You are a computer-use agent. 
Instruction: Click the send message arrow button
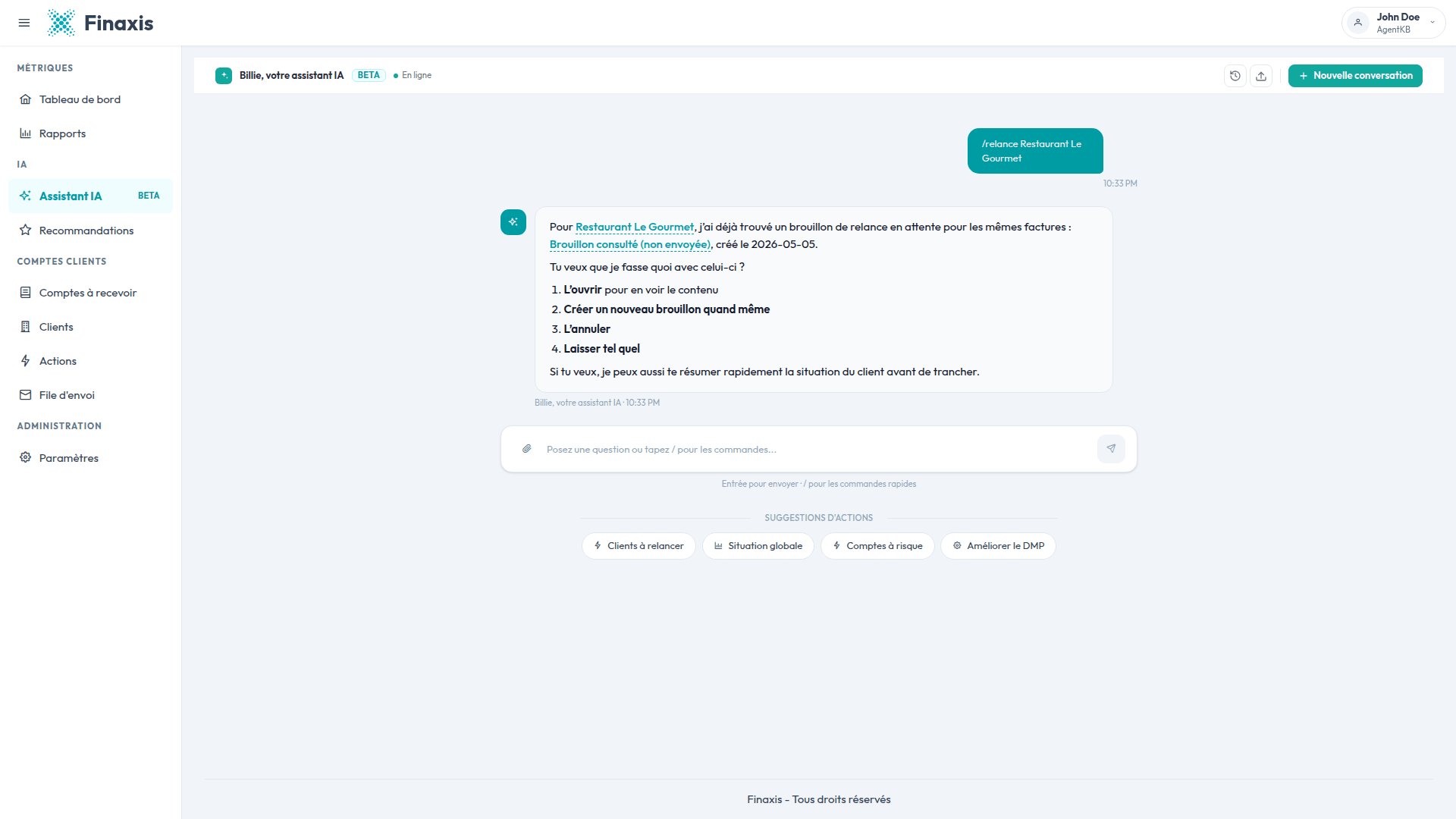pos(1111,449)
